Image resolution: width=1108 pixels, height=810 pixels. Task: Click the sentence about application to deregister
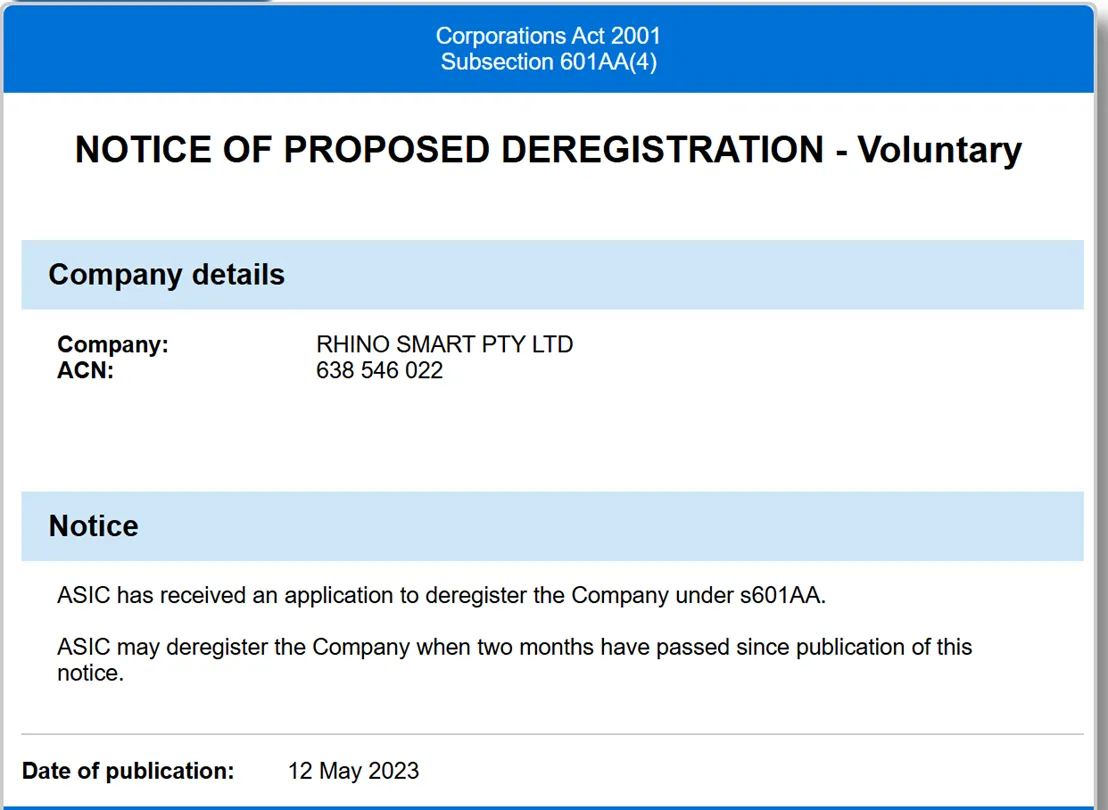click(442, 595)
